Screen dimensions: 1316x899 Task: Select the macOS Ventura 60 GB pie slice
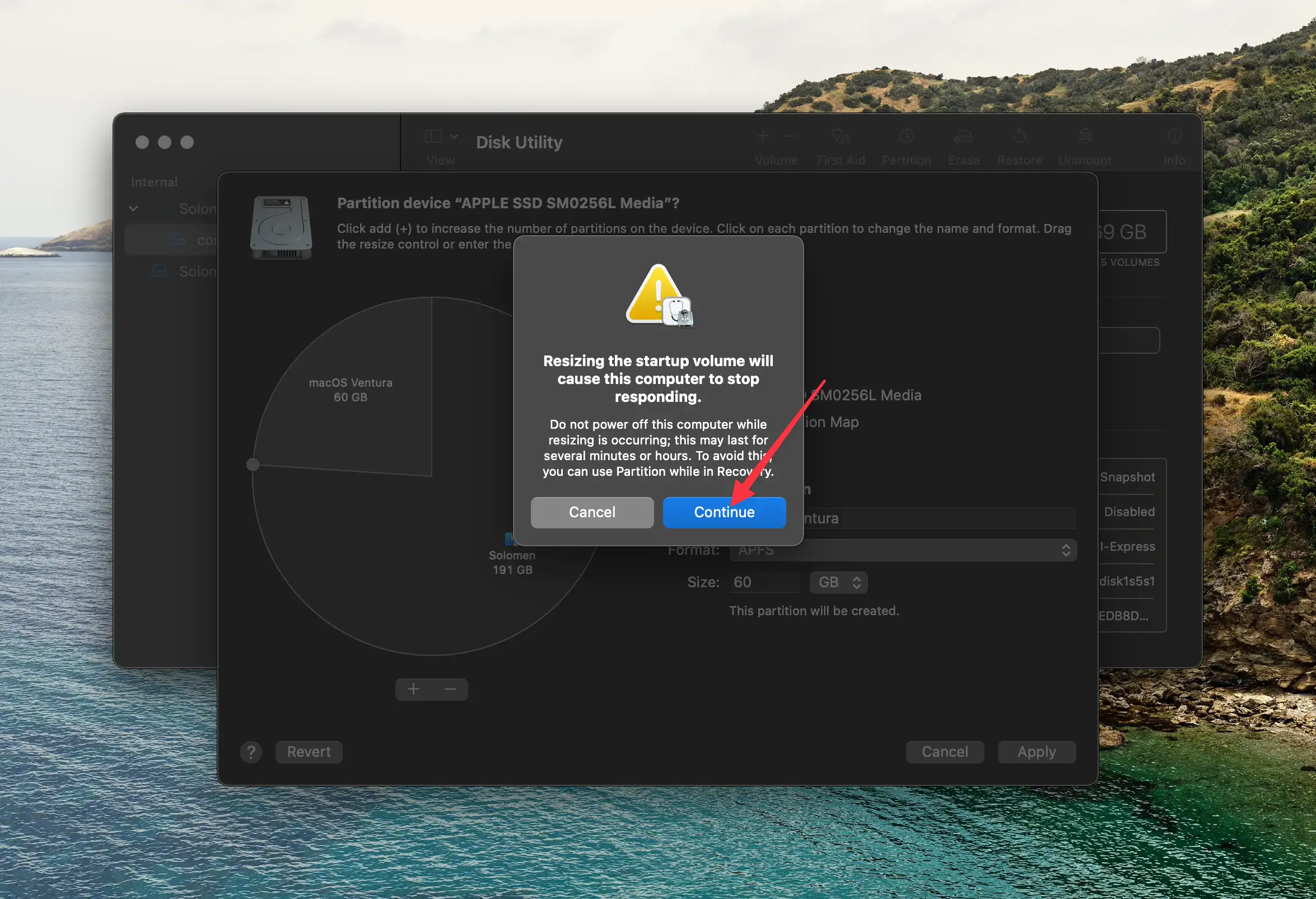tap(351, 390)
